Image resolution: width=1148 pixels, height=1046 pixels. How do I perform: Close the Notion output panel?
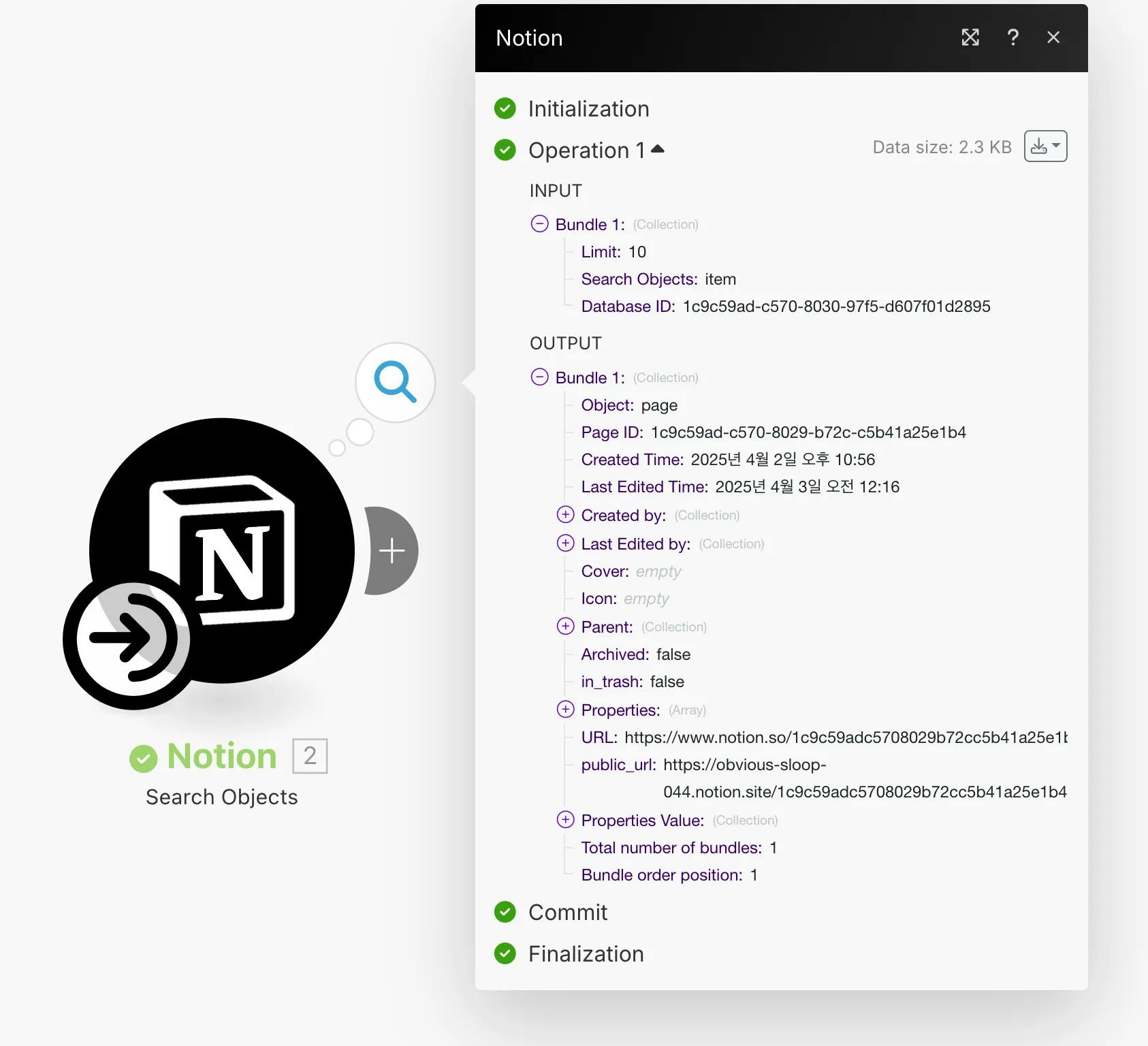point(1053,37)
